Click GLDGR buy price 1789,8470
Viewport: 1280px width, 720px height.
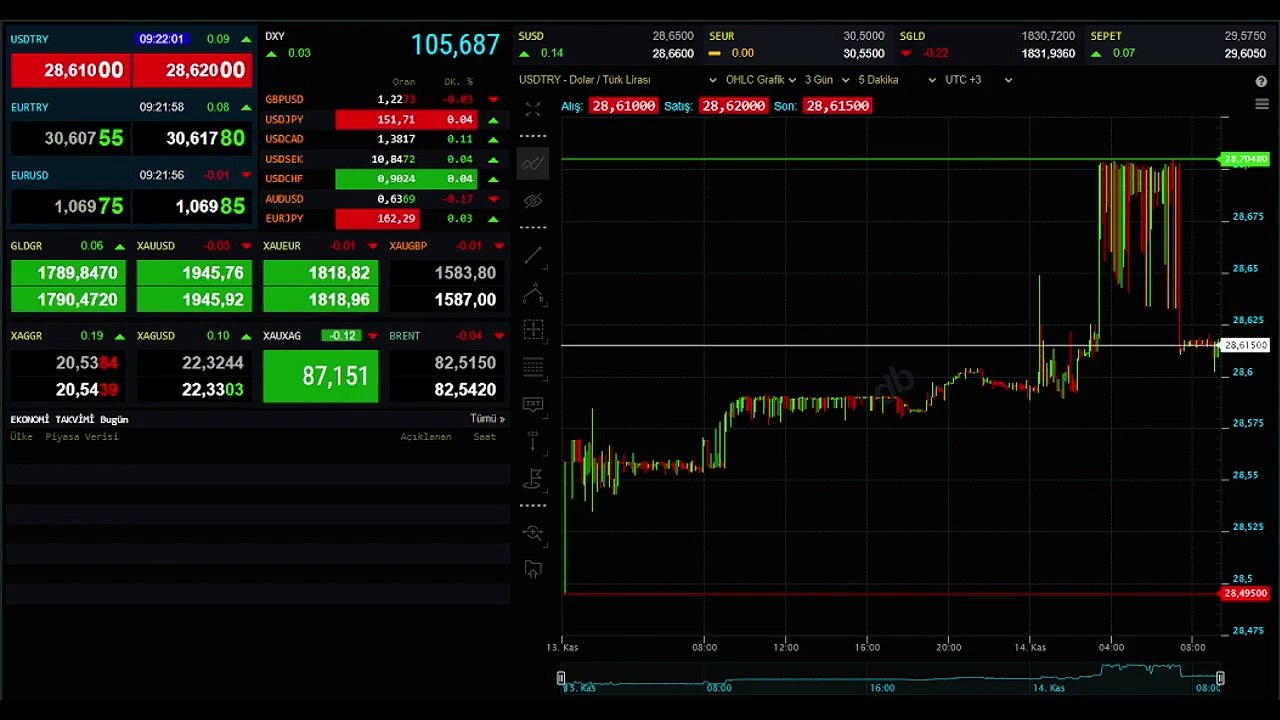(x=70, y=272)
